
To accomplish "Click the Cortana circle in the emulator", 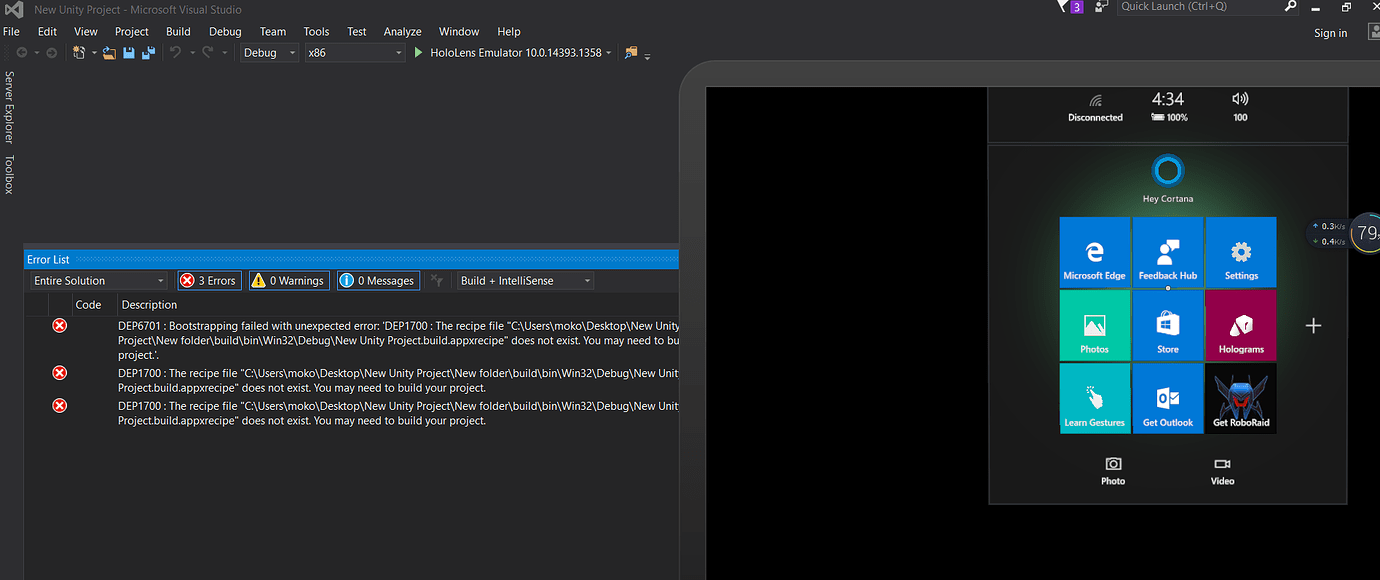I will 1167,170.
